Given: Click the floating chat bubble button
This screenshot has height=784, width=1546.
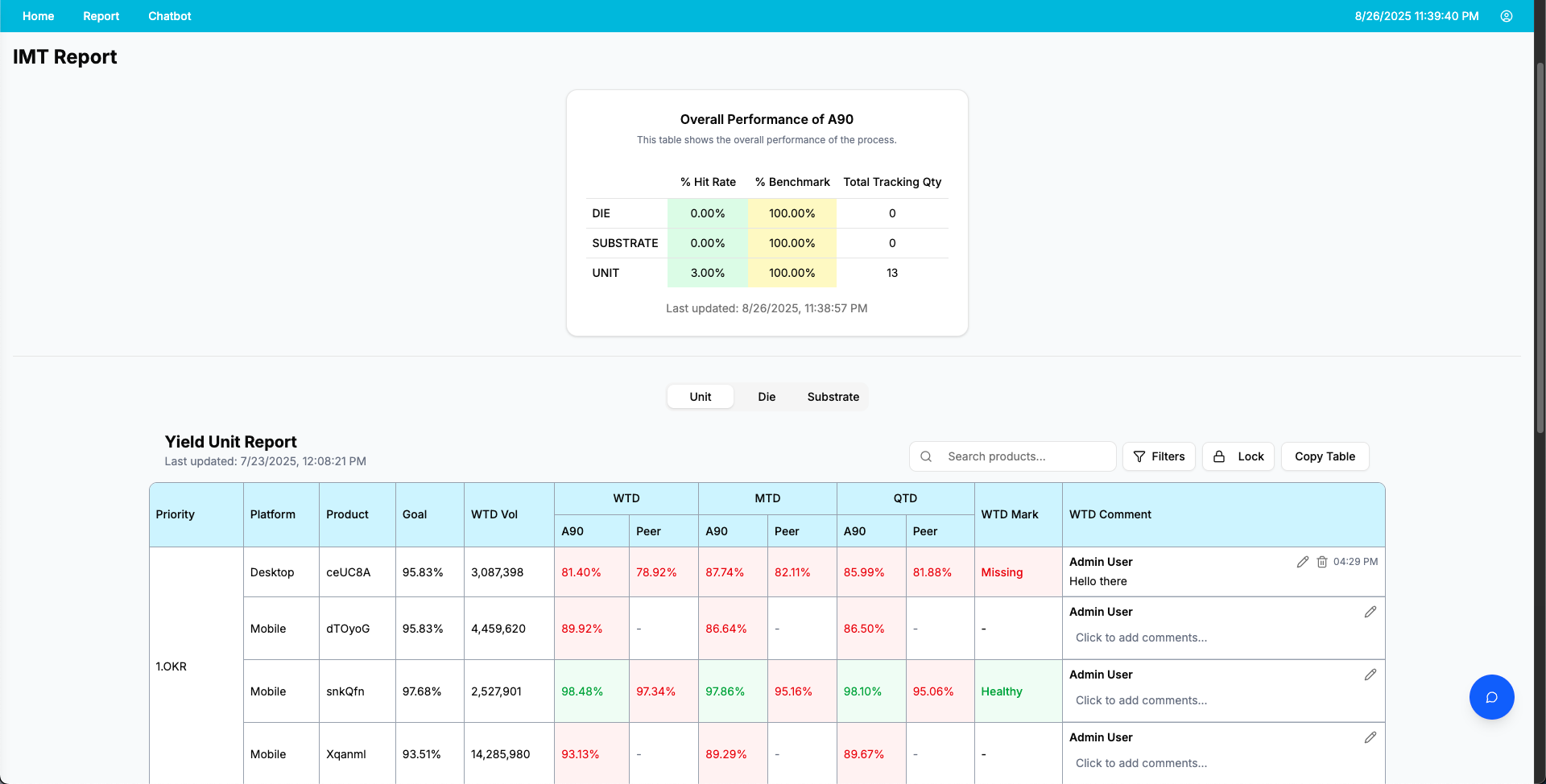Looking at the screenshot, I should (1491, 697).
